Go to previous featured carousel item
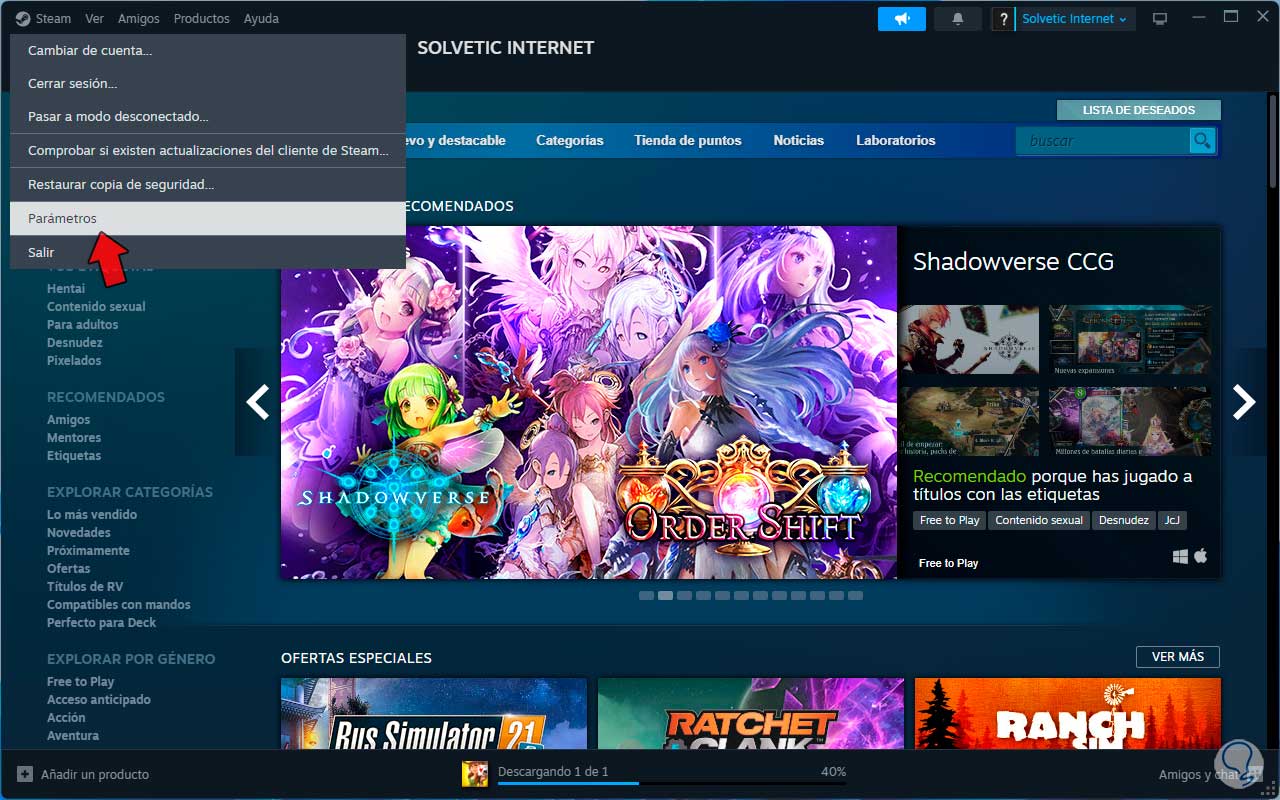The height and width of the screenshot is (800, 1280). click(x=258, y=402)
